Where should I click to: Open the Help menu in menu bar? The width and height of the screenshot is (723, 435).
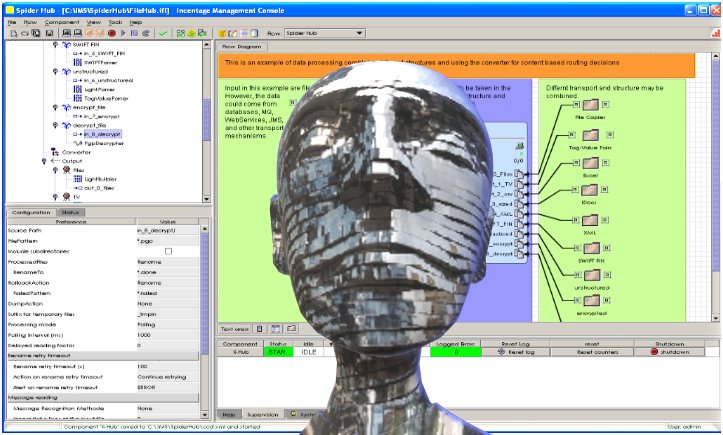136,22
